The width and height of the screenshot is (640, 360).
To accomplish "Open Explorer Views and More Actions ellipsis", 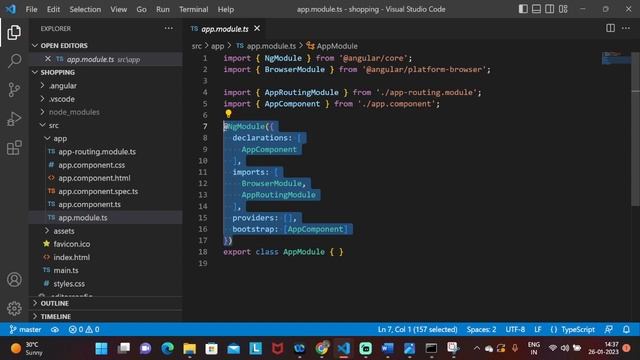I will pyautogui.click(x=169, y=28).
